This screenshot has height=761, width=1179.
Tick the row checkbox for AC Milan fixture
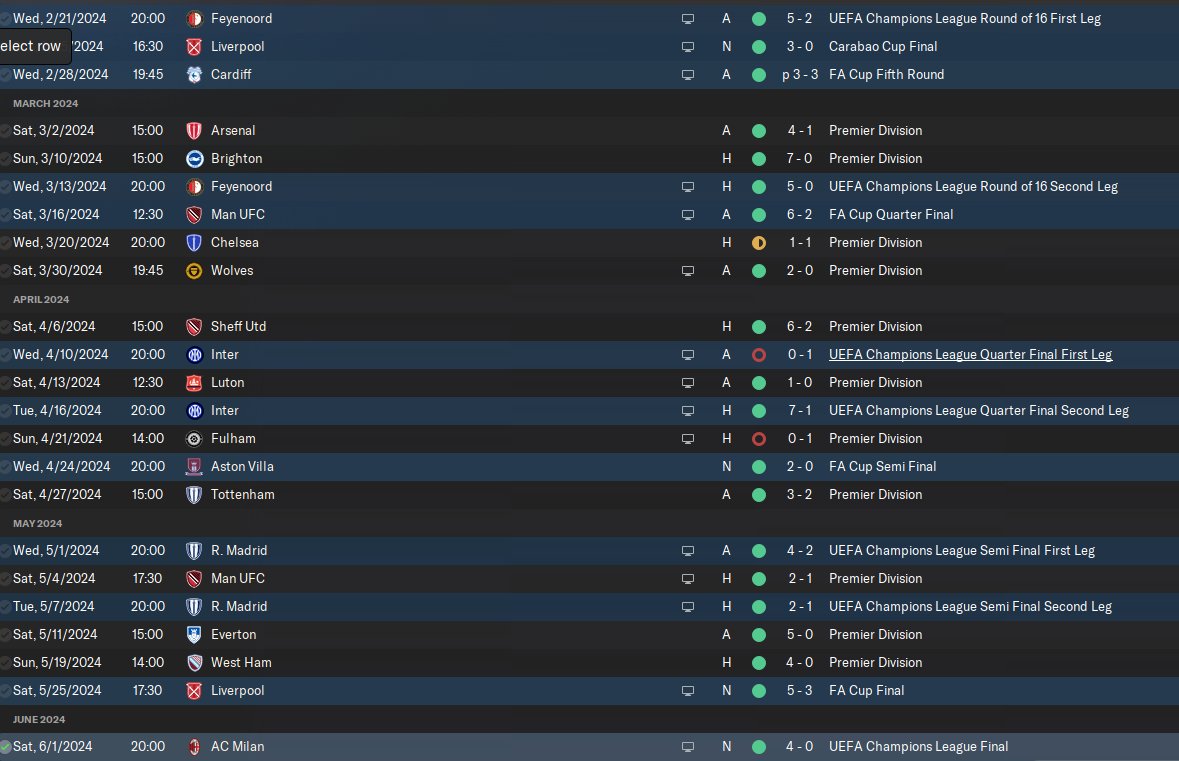[6, 746]
